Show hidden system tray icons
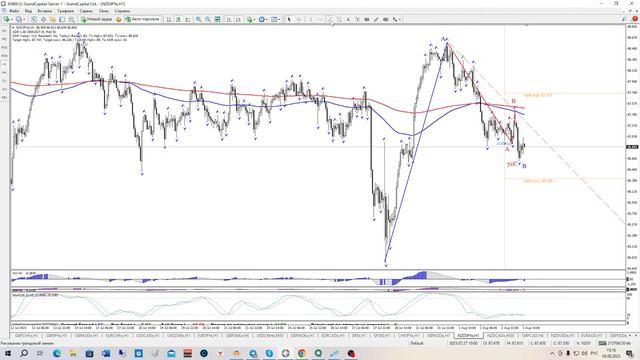Screen dimensions: 640x360 coord(552,353)
